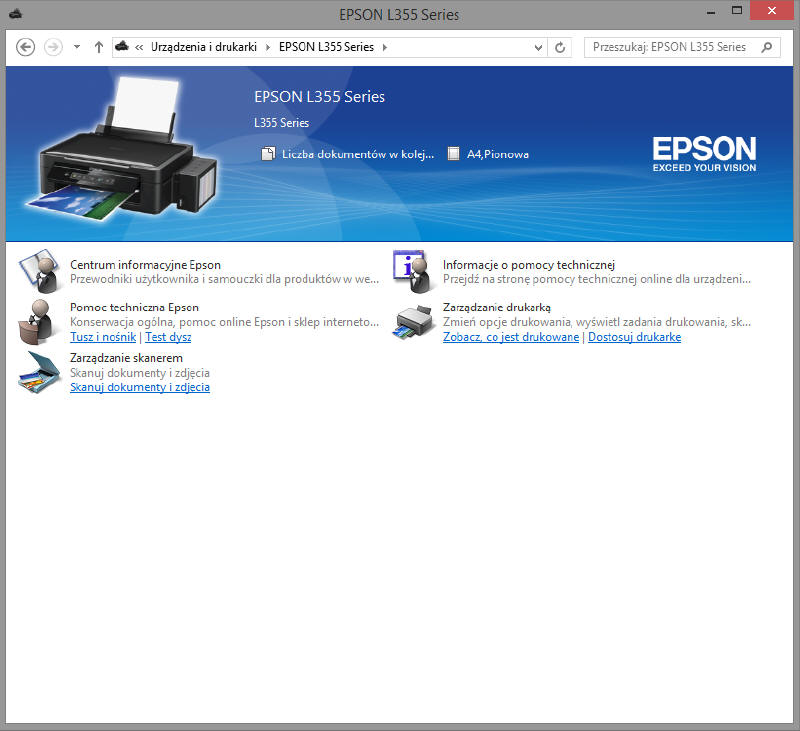Open the Test dysz link
Screen dimensions: 800x731
(x=168, y=337)
